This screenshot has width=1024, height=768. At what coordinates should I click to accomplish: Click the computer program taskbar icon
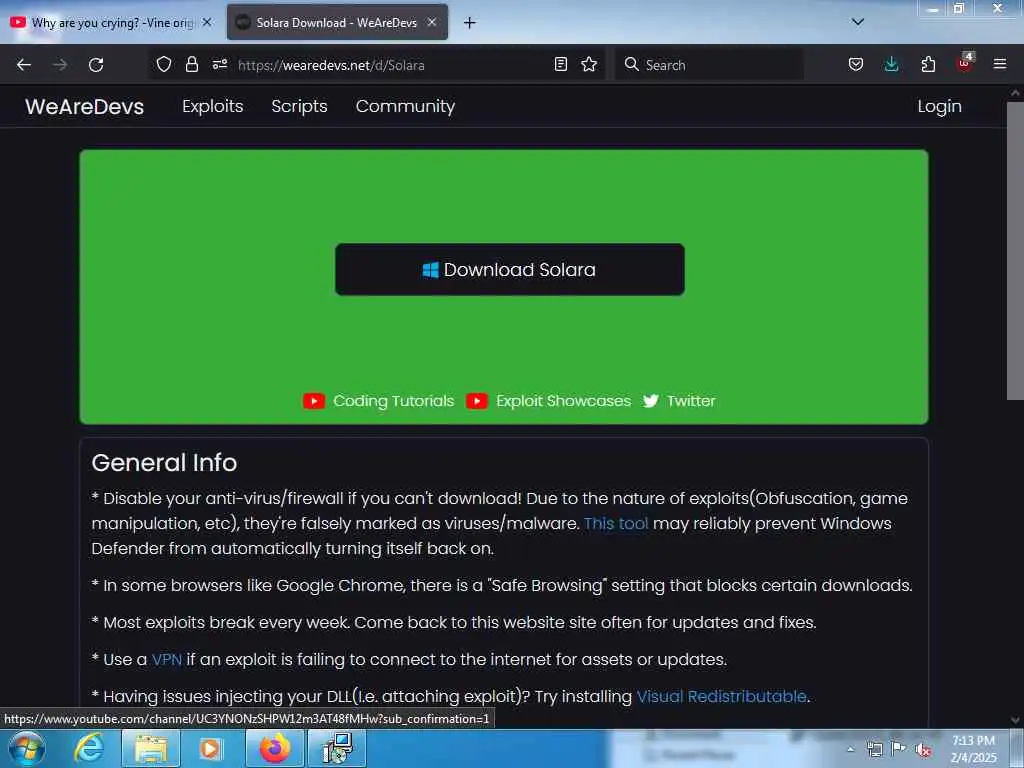click(x=337, y=748)
